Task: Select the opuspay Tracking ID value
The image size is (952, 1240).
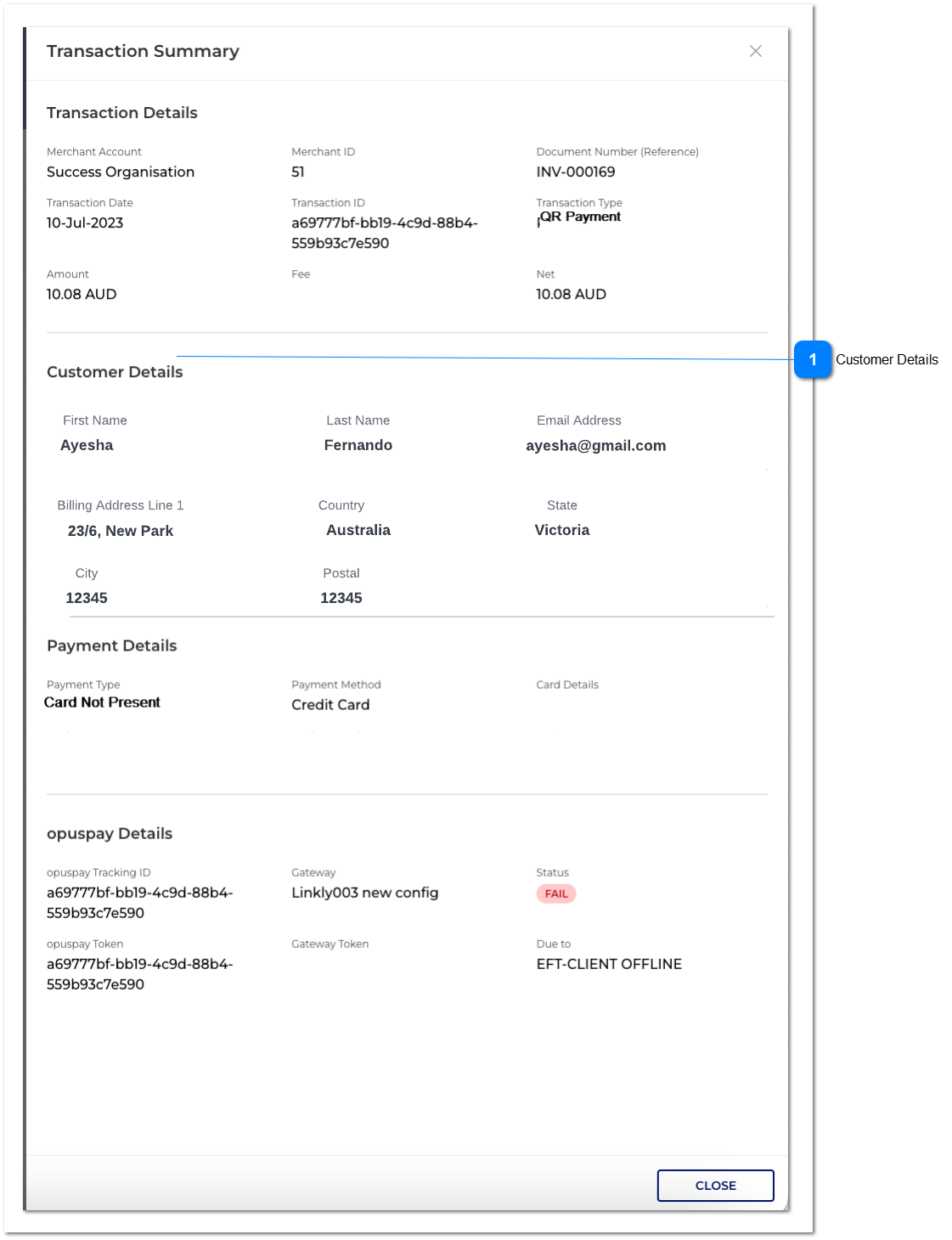Action: click(140, 903)
